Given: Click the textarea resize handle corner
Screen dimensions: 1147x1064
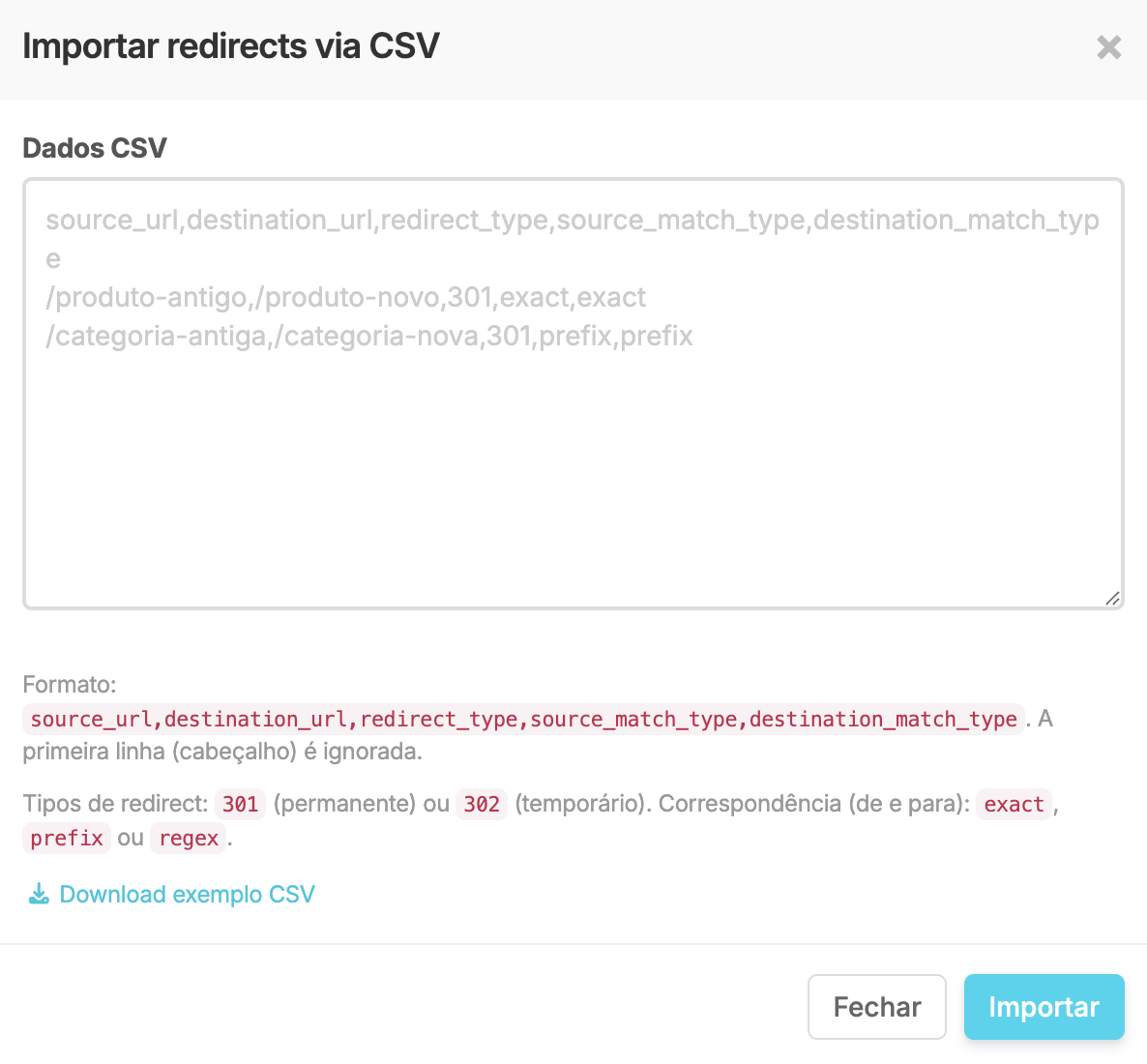Looking at the screenshot, I should click(x=1112, y=599).
